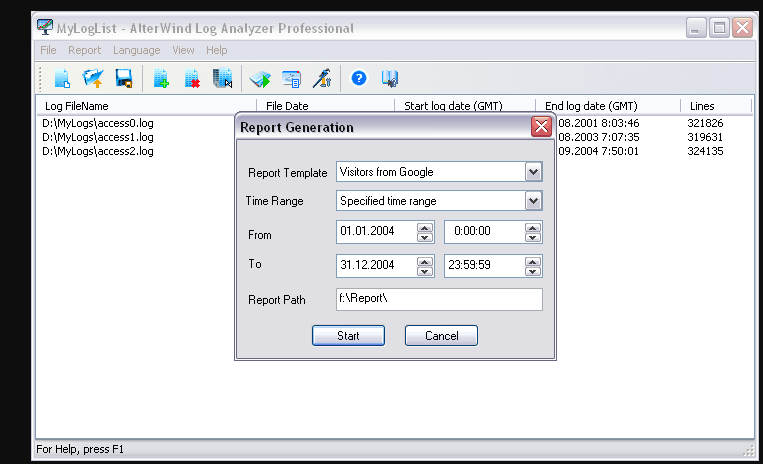Image resolution: width=763 pixels, height=464 pixels.
Task: Click the blue Help question mark icon
Action: [x=359, y=78]
